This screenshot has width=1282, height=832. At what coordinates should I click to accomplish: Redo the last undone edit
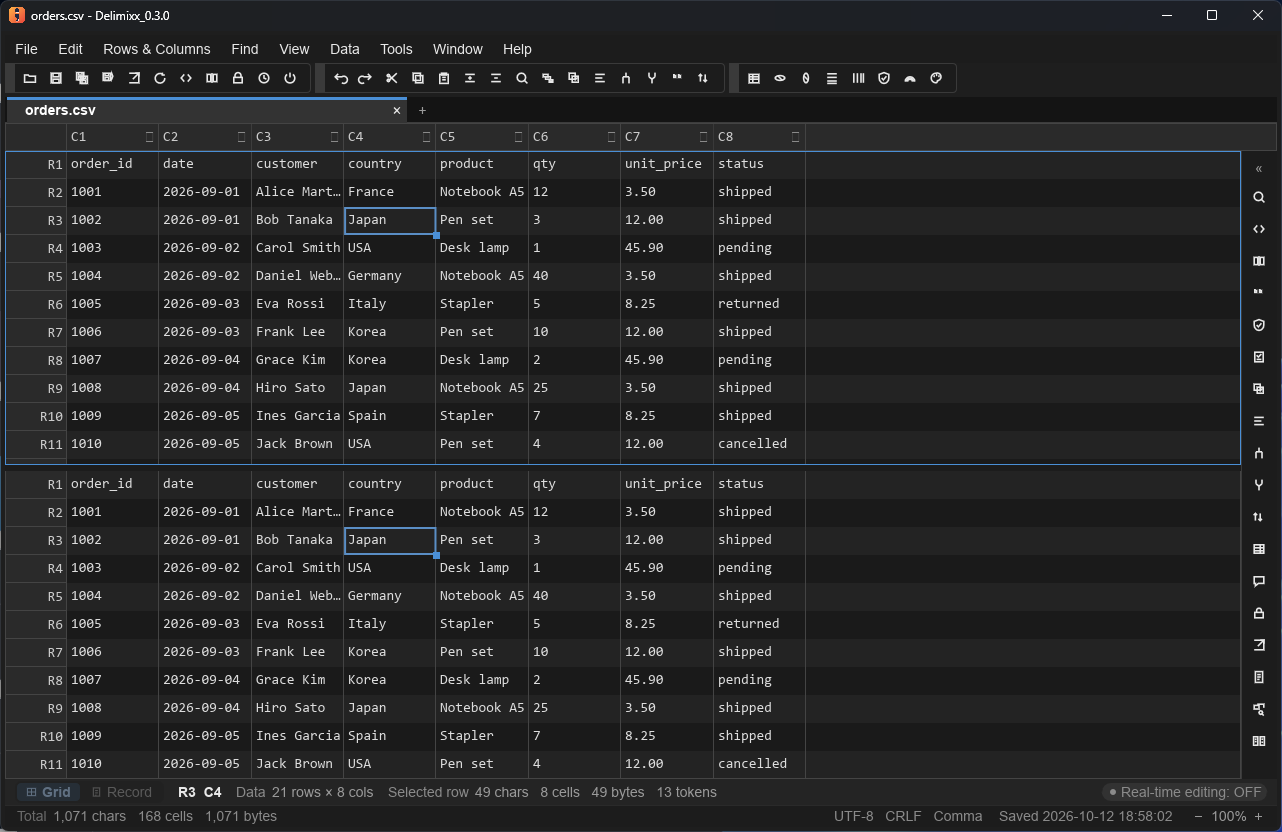pos(366,78)
